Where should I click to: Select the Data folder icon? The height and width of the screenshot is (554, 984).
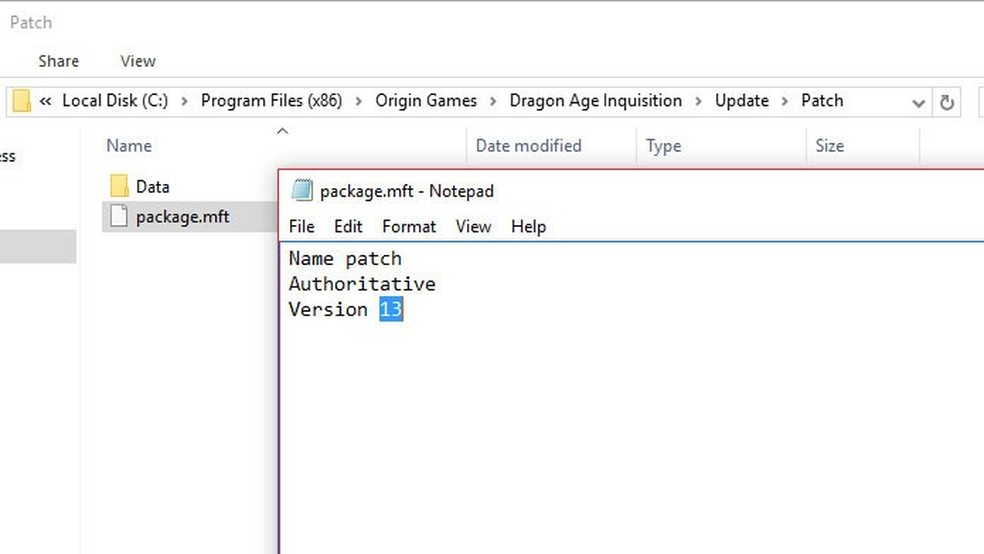click(x=119, y=186)
